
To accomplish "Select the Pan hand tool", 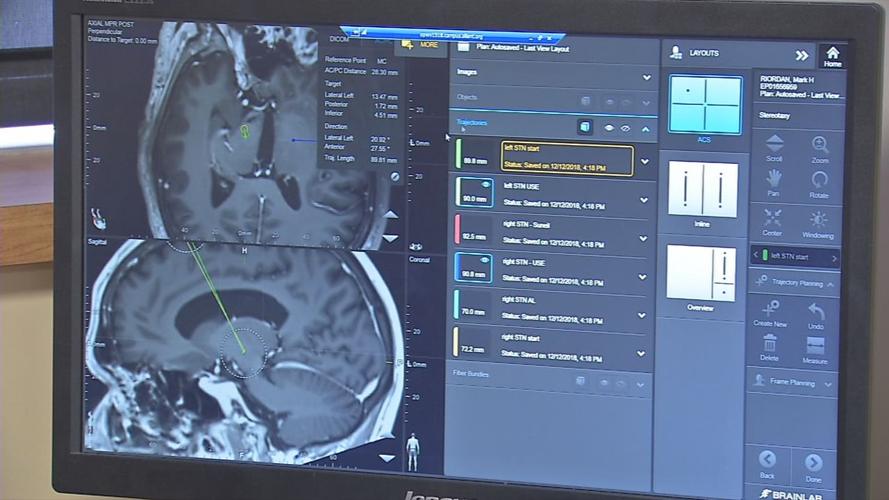I will coord(773,184).
